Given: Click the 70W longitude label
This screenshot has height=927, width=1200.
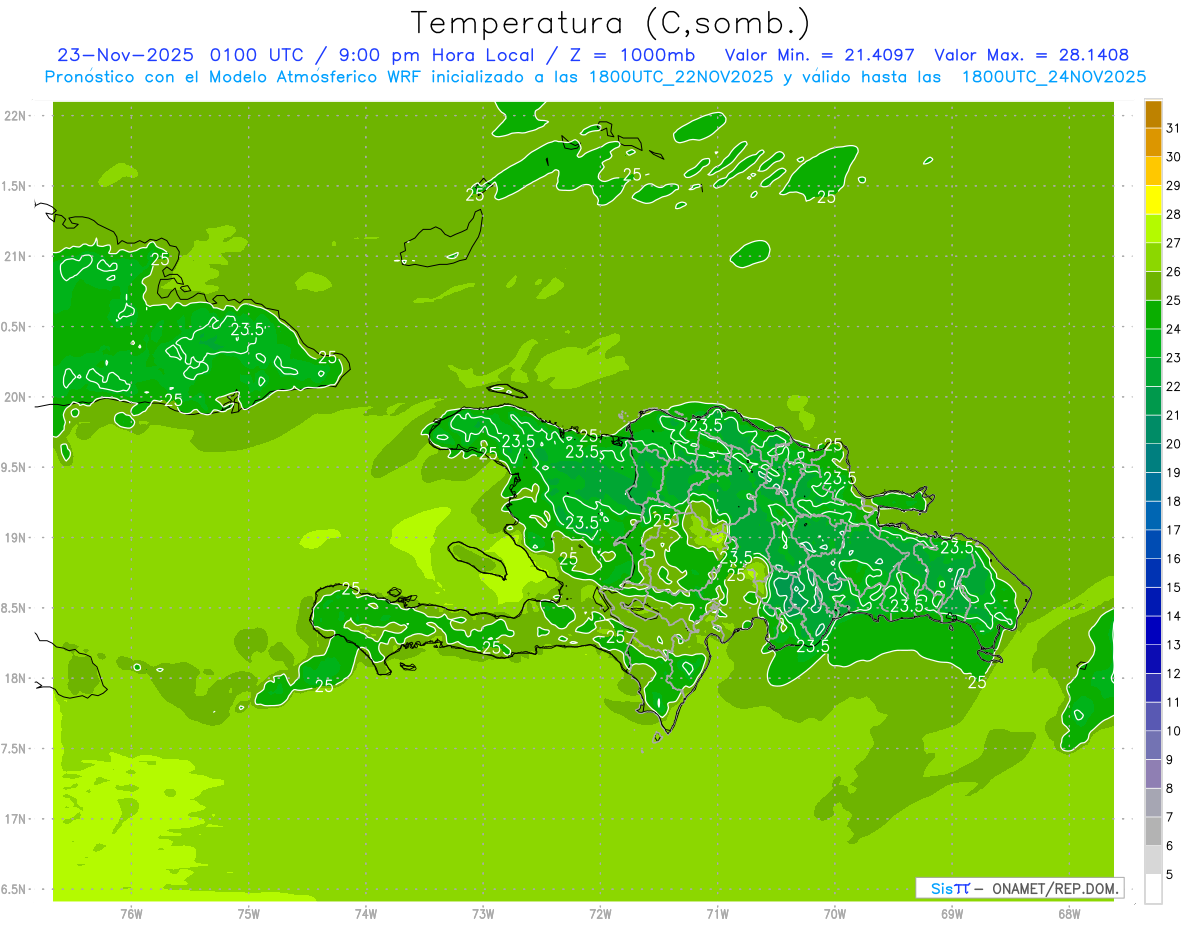Looking at the screenshot, I should [x=835, y=913].
